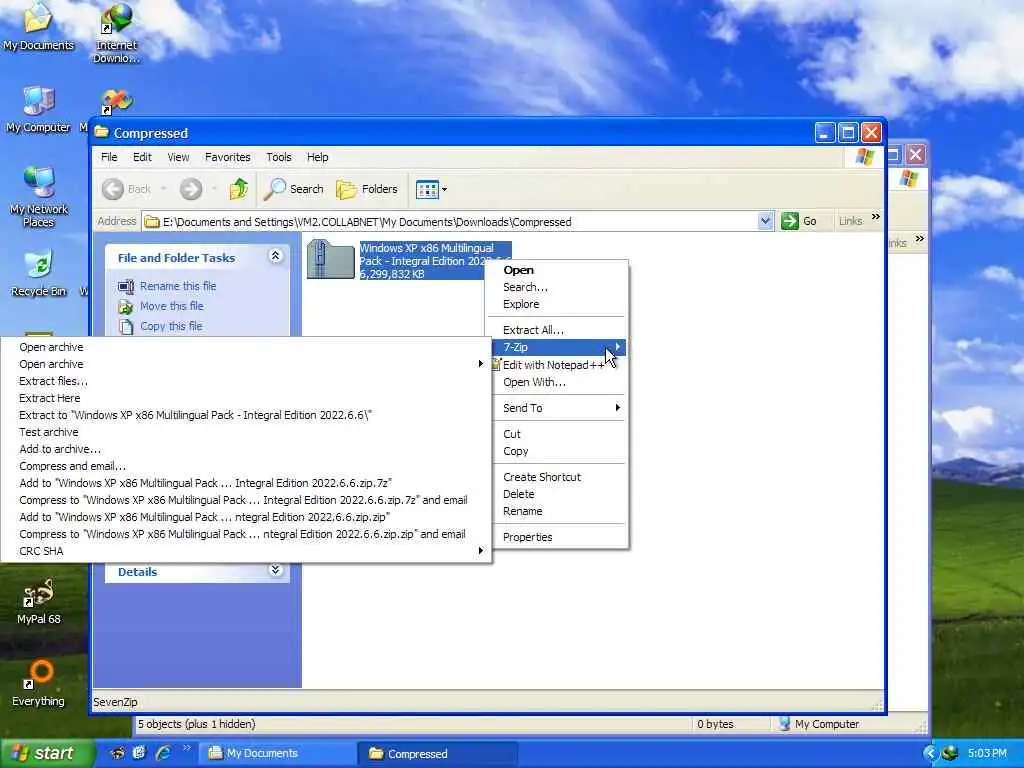The width and height of the screenshot is (1024, 768).
Task: Choose Compress and email... in 7-Zip submenu
Action: [246, 466]
